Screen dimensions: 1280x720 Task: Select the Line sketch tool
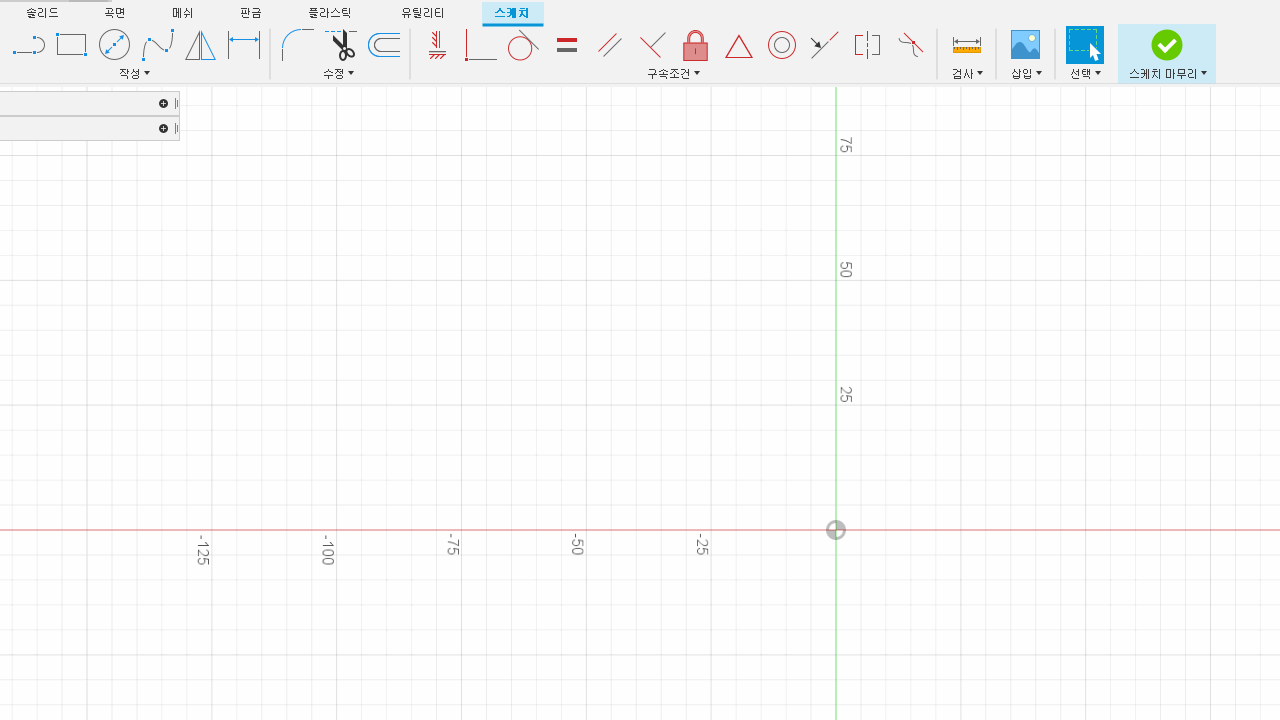(29, 45)
